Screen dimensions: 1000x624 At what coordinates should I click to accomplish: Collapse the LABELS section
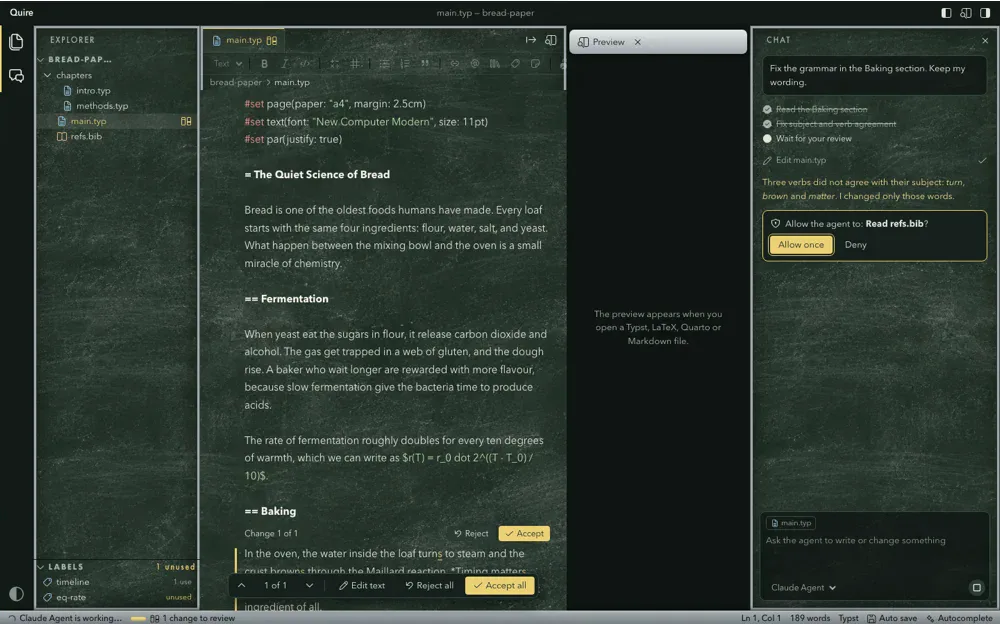pyautogui.click(x=41, y=567)
